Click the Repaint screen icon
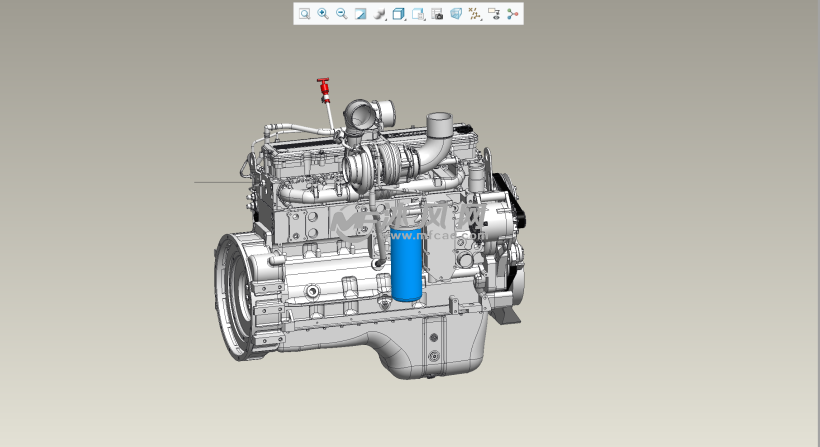820x447 pixels. 360,14
